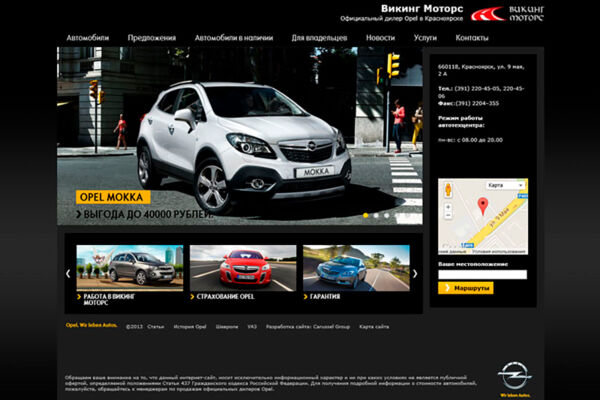Click the address text 660118, Красноярск
Viewport: 600px width, 400px height.
tap(481, 70)
